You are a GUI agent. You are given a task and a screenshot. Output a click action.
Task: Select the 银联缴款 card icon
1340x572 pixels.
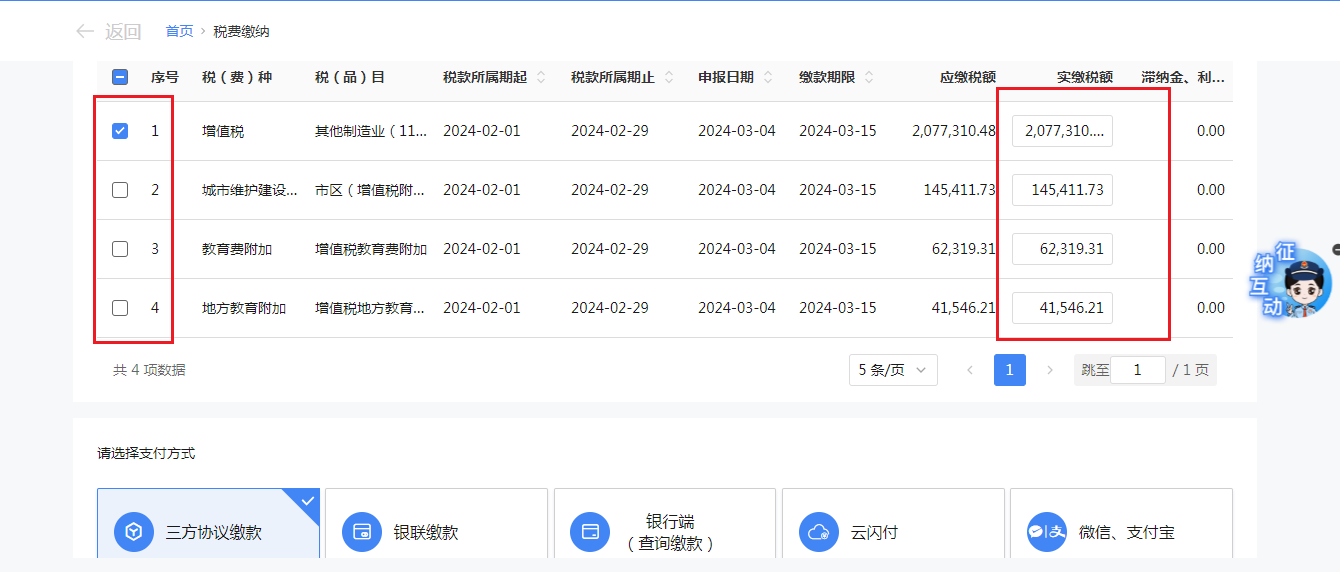tap(362, 532)
